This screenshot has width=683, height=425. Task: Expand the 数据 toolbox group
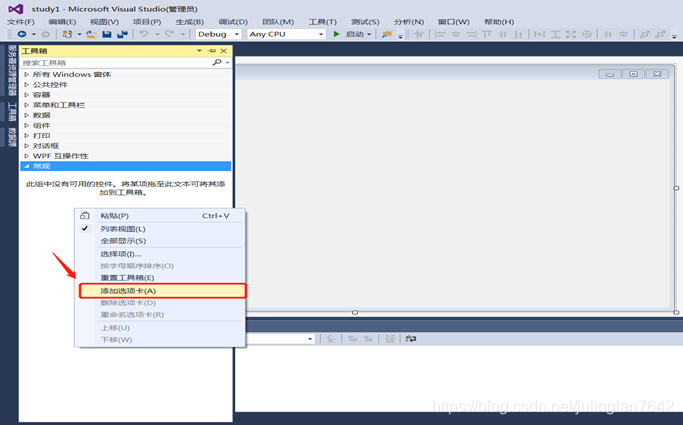27,115
